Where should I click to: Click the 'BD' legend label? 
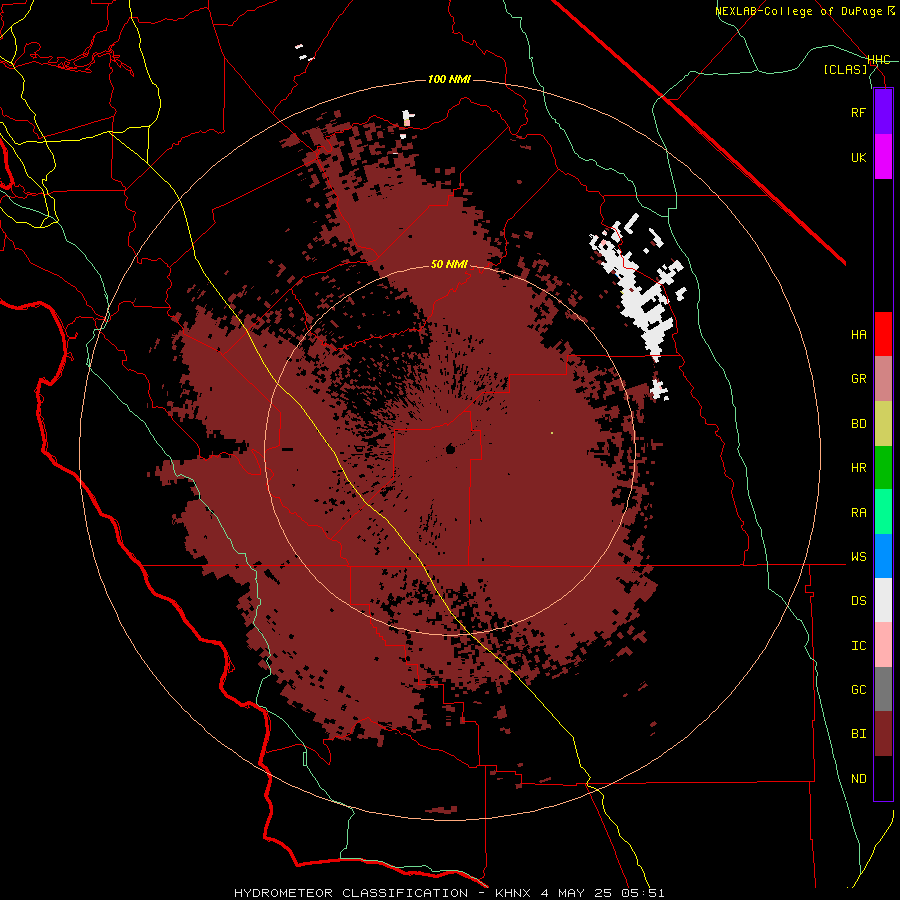pyautogui.click(x=859, y=424)
